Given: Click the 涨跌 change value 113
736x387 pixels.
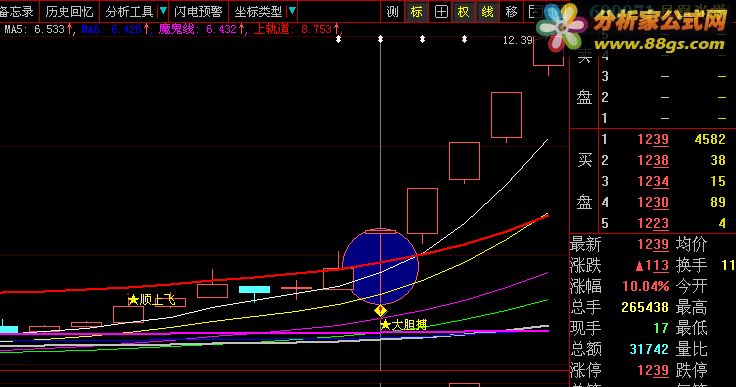Looking at the screenshot, I should click(x=652, y=266).
